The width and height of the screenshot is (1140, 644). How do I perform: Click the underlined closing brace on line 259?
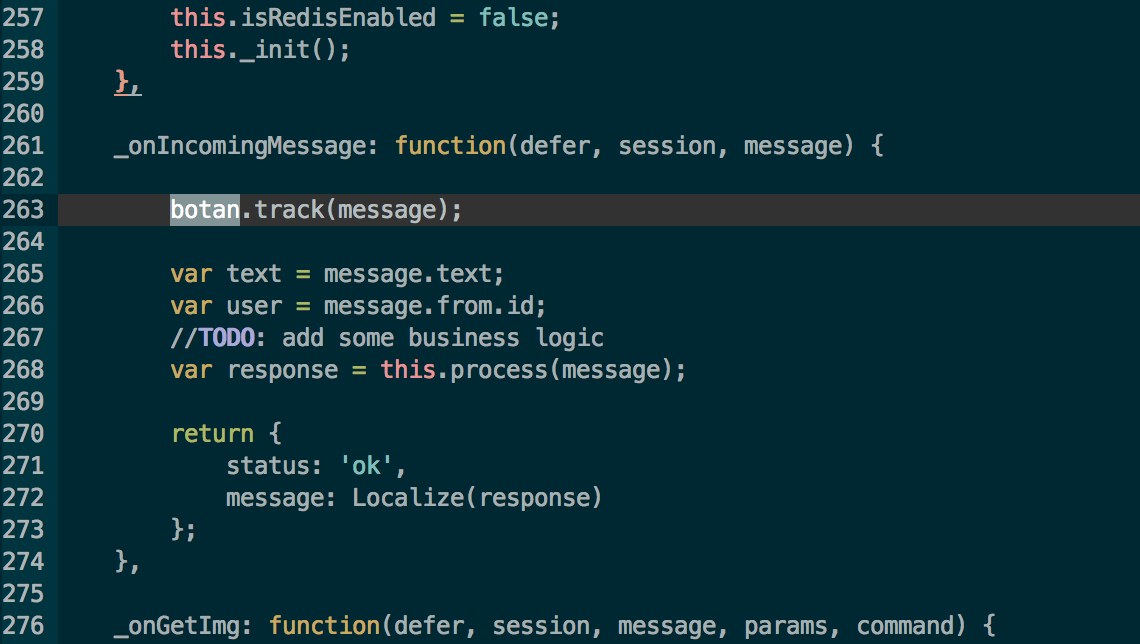coord(121,82)
